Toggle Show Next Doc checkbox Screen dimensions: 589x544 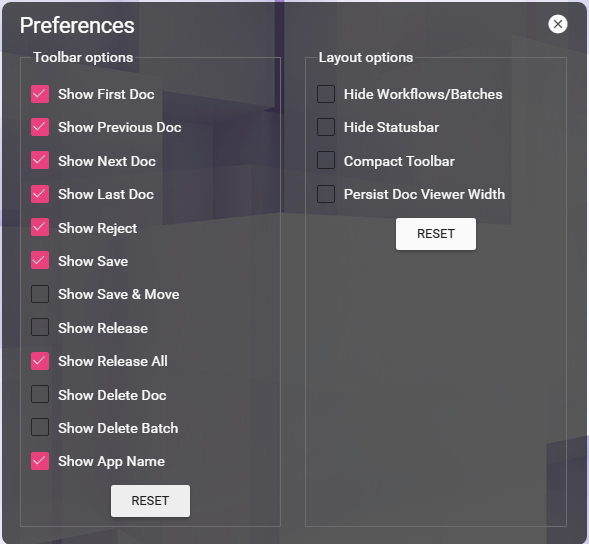click(x=40, y=160)
